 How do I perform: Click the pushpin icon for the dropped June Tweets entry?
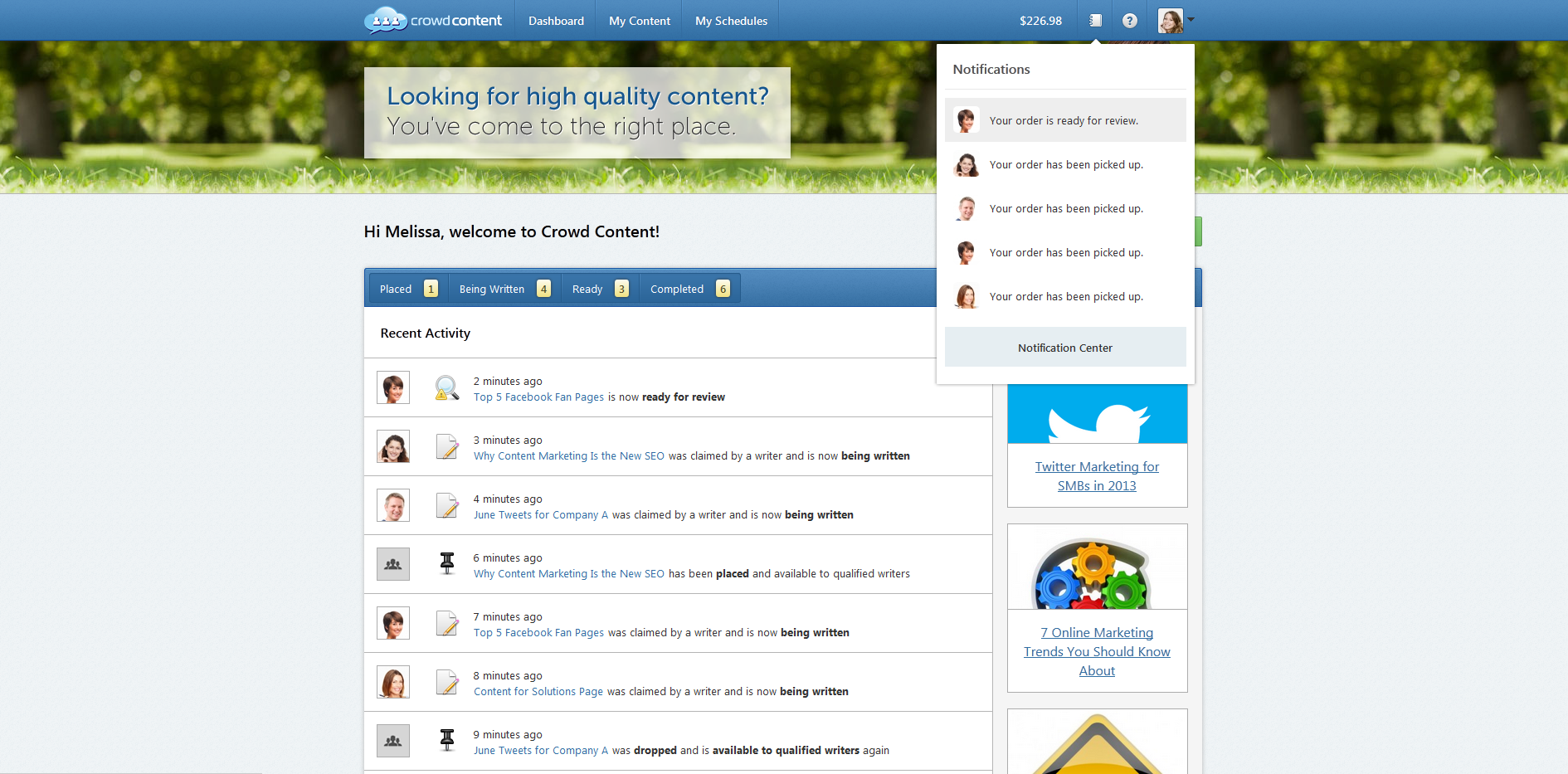[446, 740]
